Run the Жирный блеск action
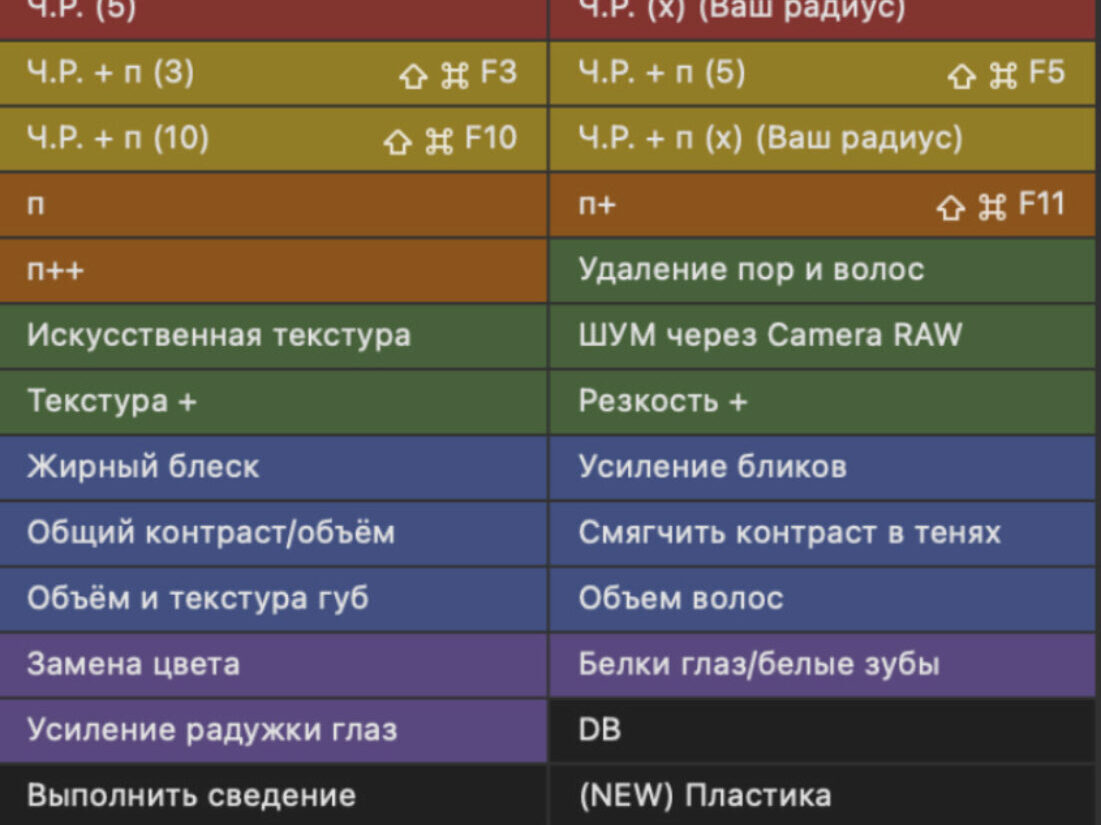 272,467
